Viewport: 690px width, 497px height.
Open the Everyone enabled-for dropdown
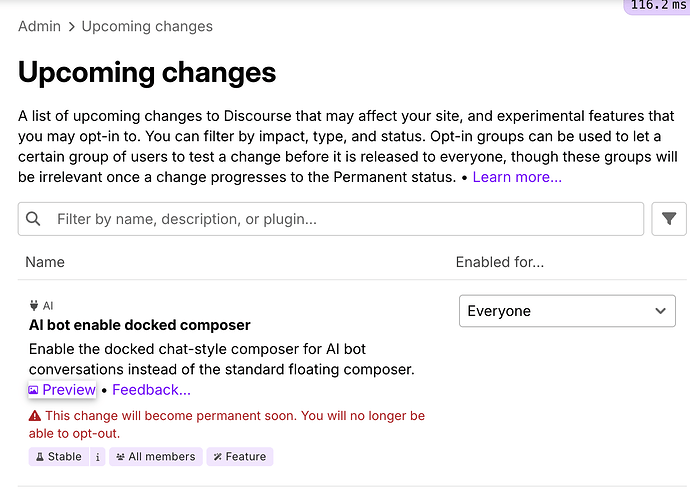coord(567,311)
